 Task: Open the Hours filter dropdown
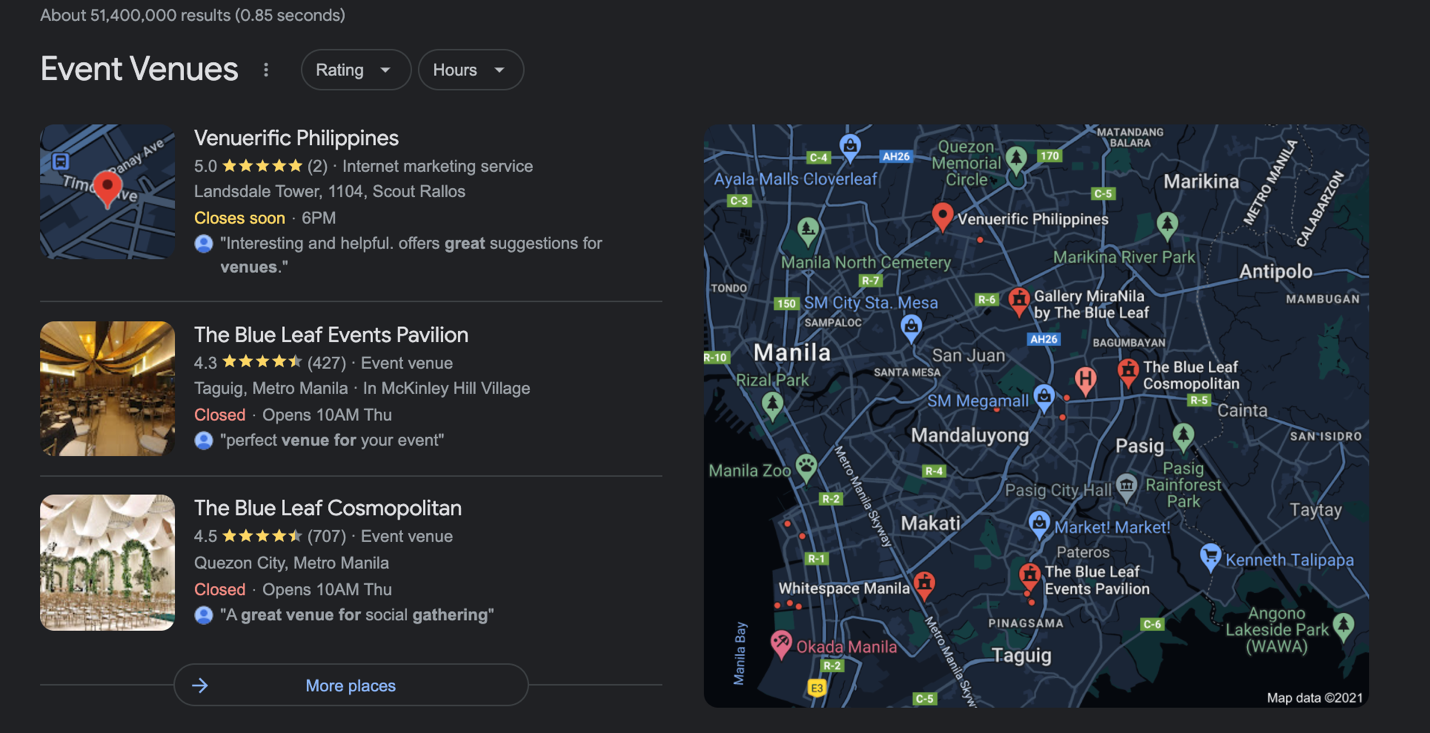pyautogui.click(x=470, y=70)
